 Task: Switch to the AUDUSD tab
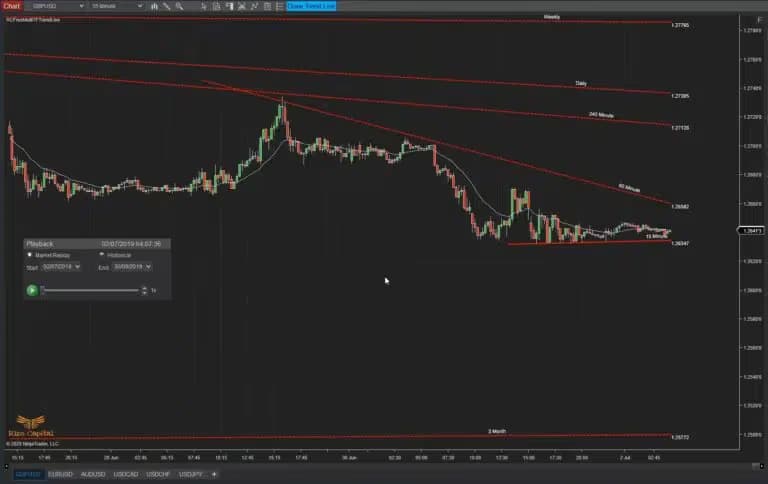(x=94, y=473)
